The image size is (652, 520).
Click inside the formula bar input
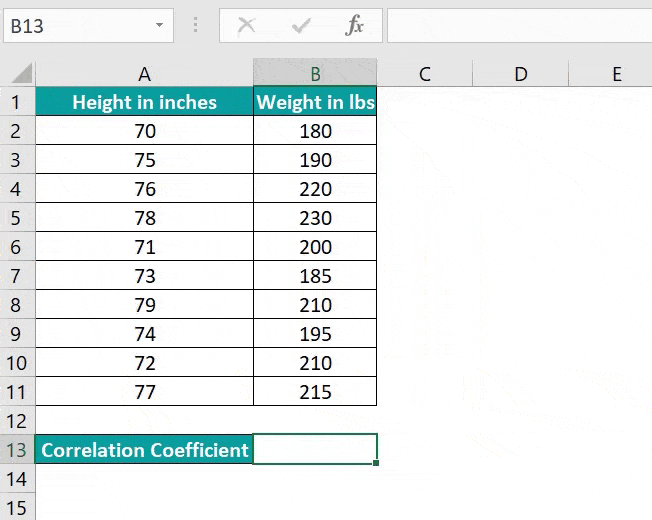coord(519,26)
